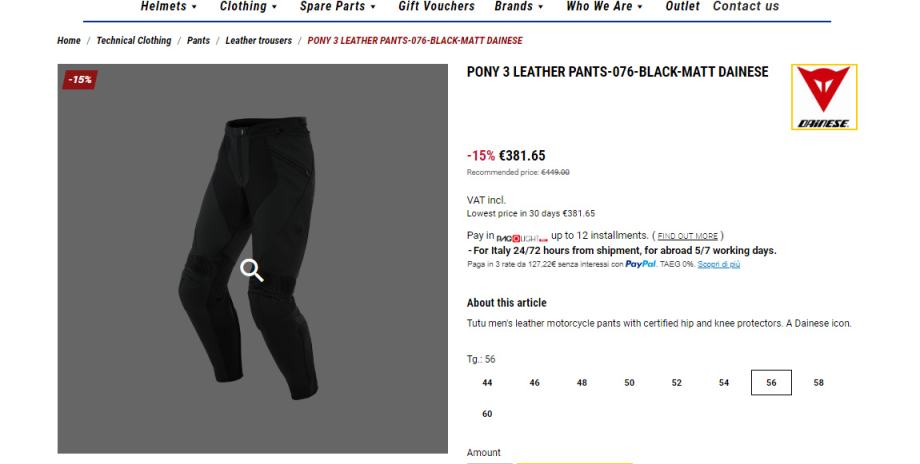Click the Home breadcrumb link
Viewport: 920px width, 464px height.
(68, 41)
